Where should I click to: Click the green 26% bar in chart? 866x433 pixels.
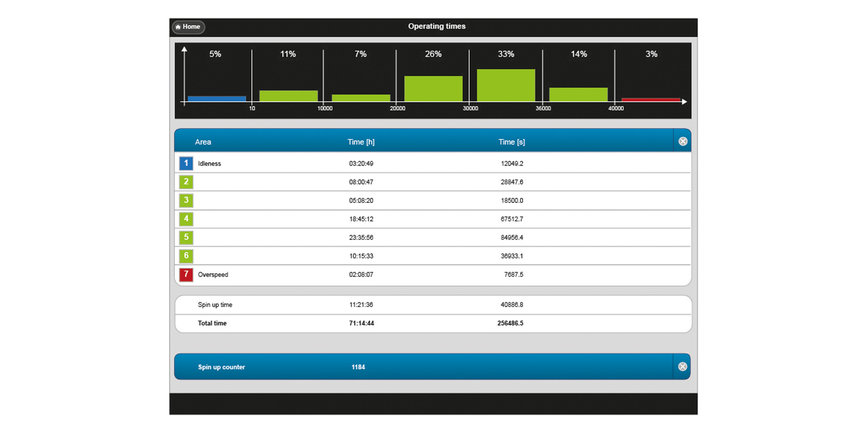point(434,88)
